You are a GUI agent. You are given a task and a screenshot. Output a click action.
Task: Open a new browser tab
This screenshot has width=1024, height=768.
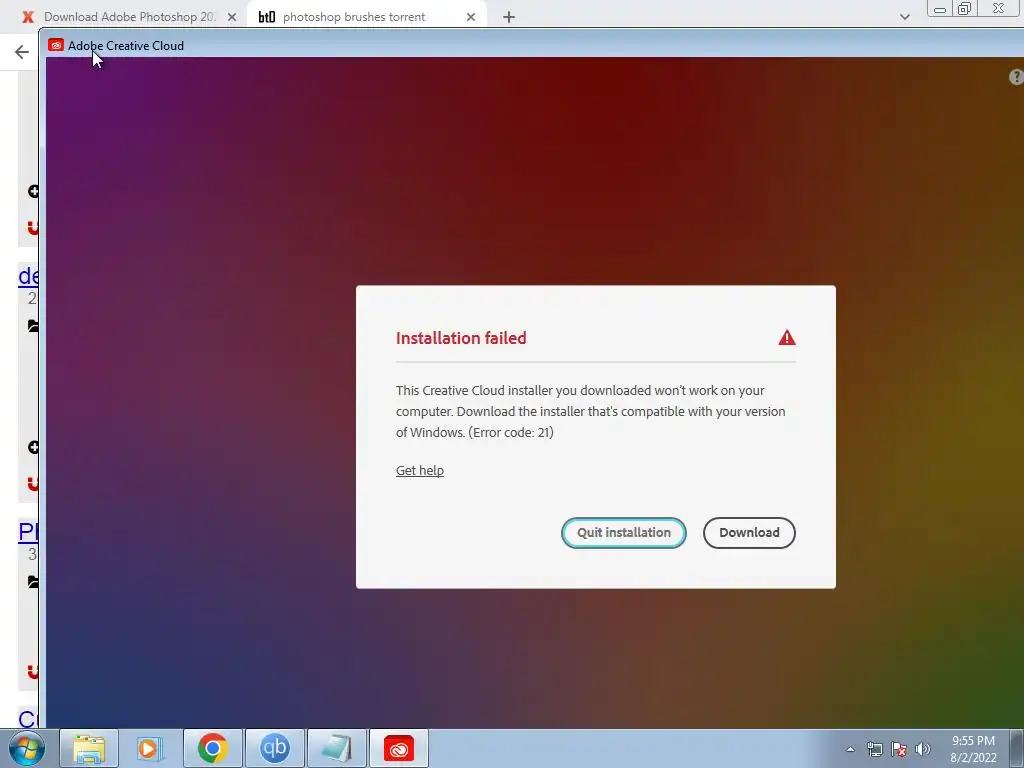tap(509, 17)
